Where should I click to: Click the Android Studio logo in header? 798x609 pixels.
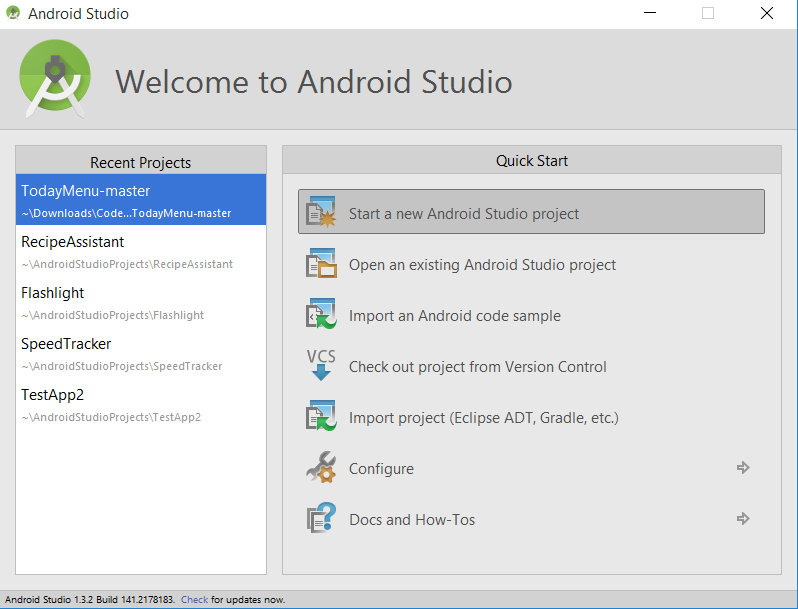click(55, 78)
